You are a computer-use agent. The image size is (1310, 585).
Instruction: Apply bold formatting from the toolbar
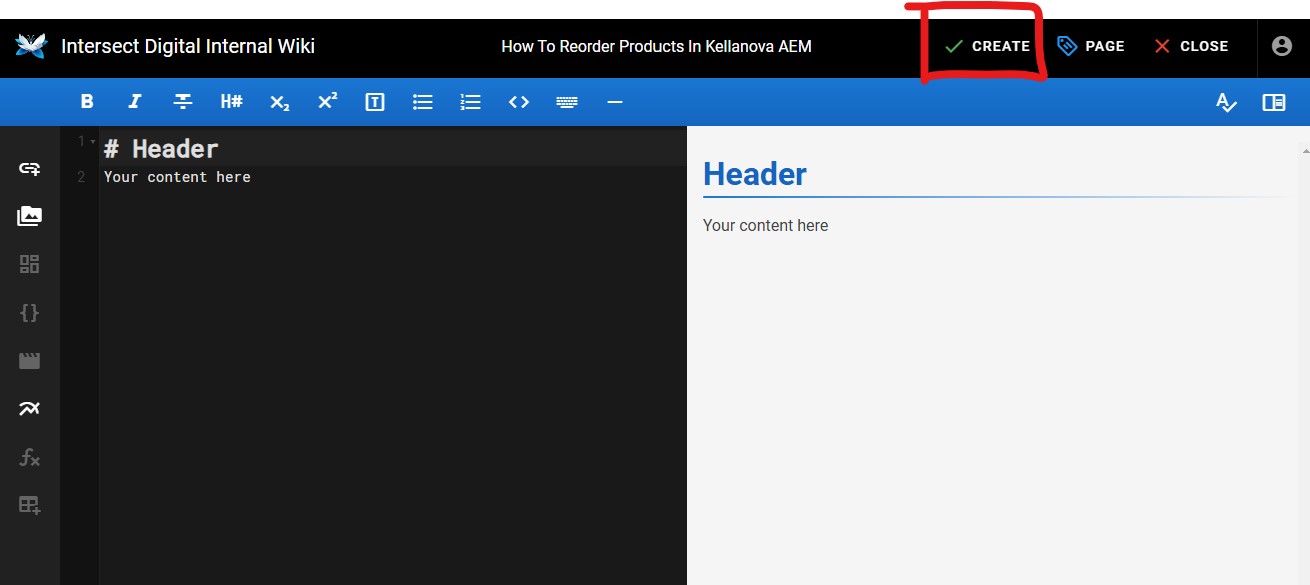(87, 102)
